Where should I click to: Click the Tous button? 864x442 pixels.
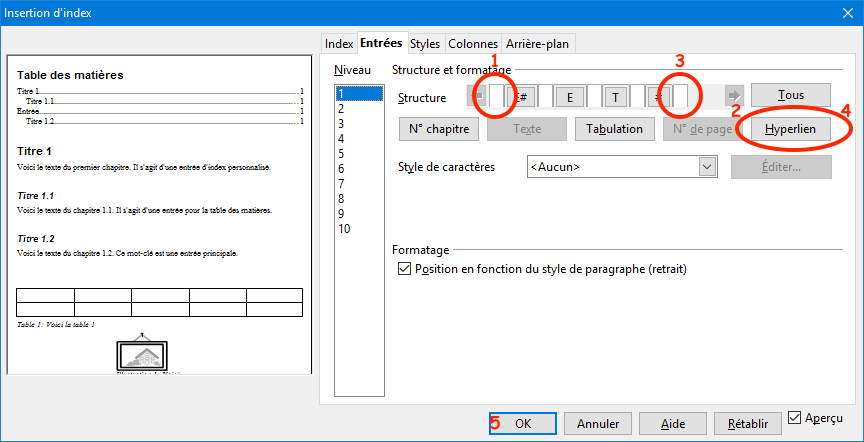[791, 95]
